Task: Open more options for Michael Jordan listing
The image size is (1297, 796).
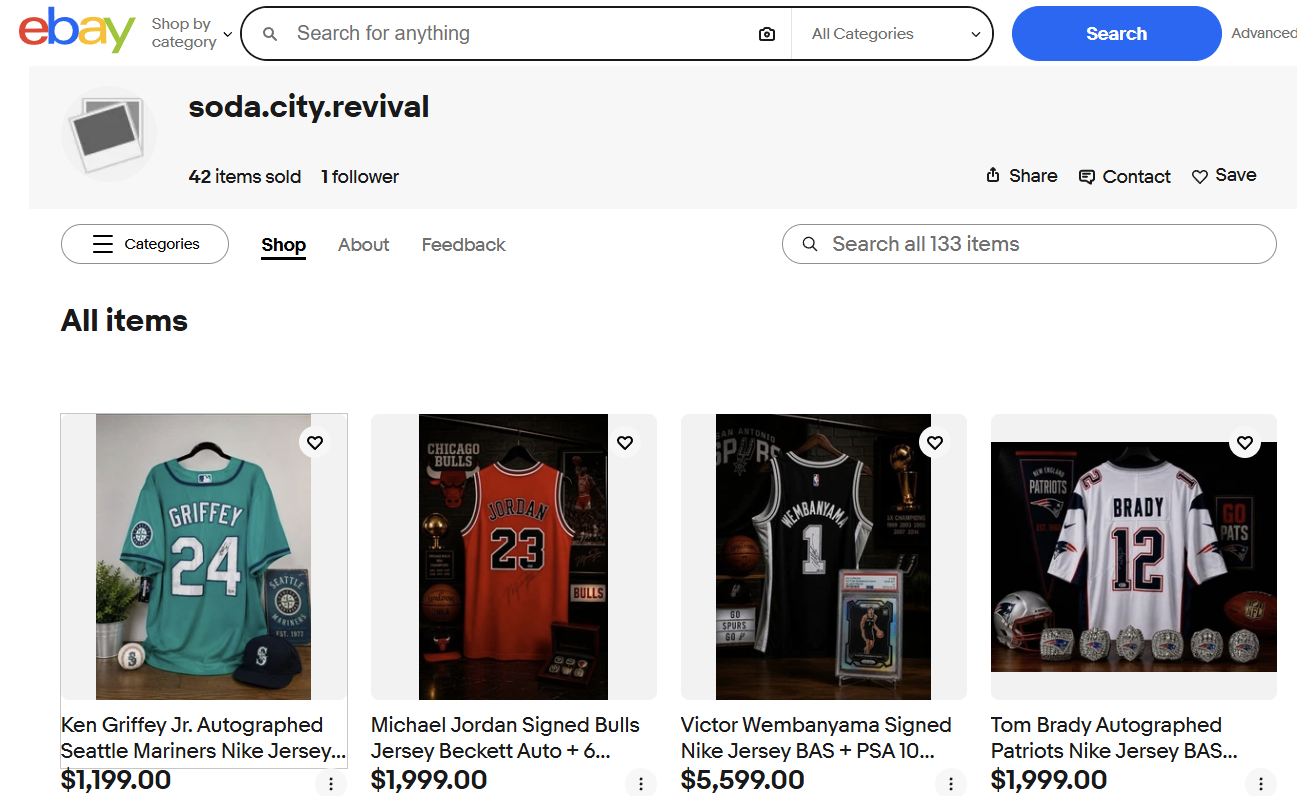Action: click(641, 784)
